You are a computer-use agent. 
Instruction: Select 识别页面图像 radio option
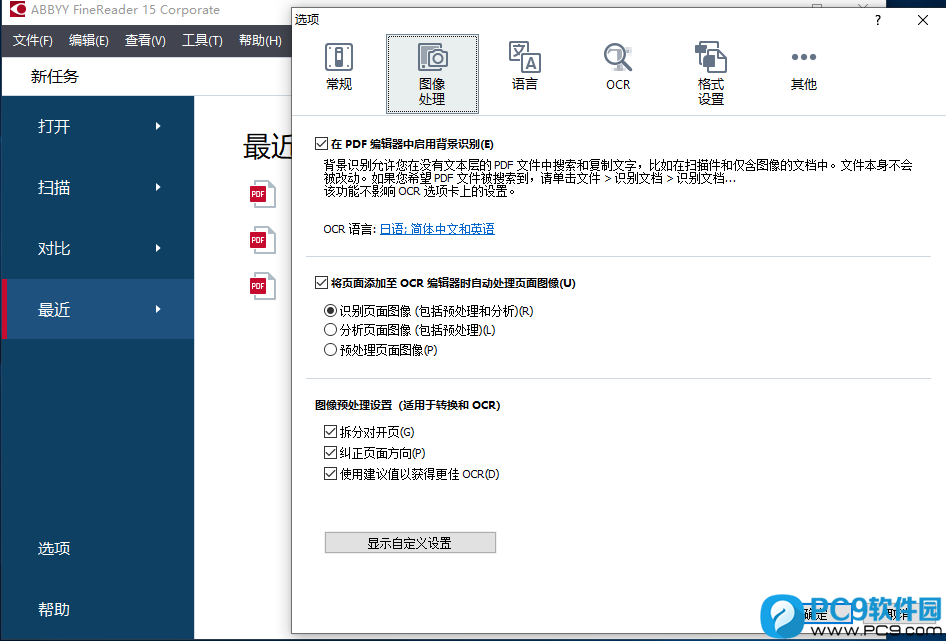coord(330,311)
